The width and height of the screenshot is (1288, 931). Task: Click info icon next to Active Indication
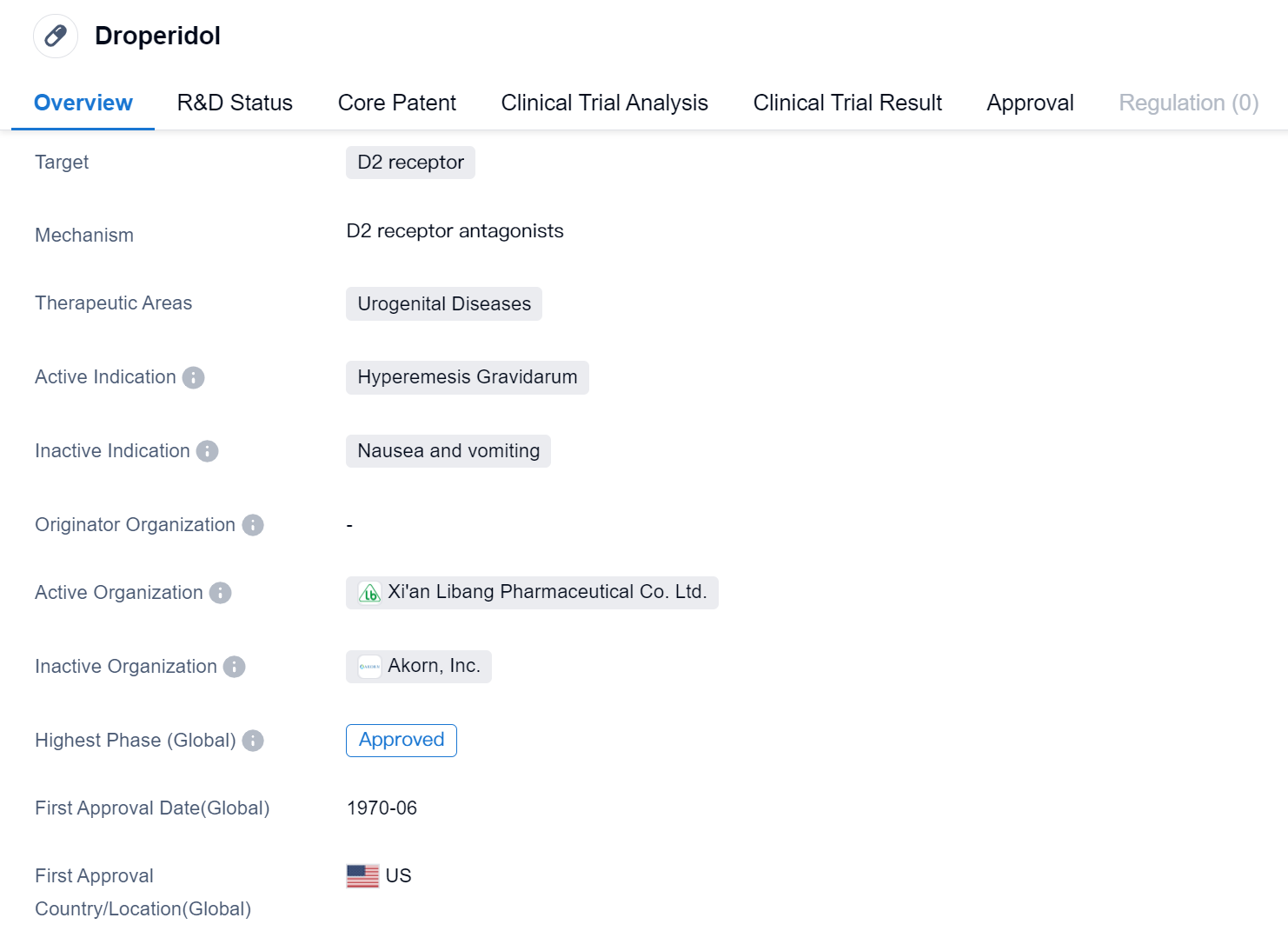[x=193, y=377]
